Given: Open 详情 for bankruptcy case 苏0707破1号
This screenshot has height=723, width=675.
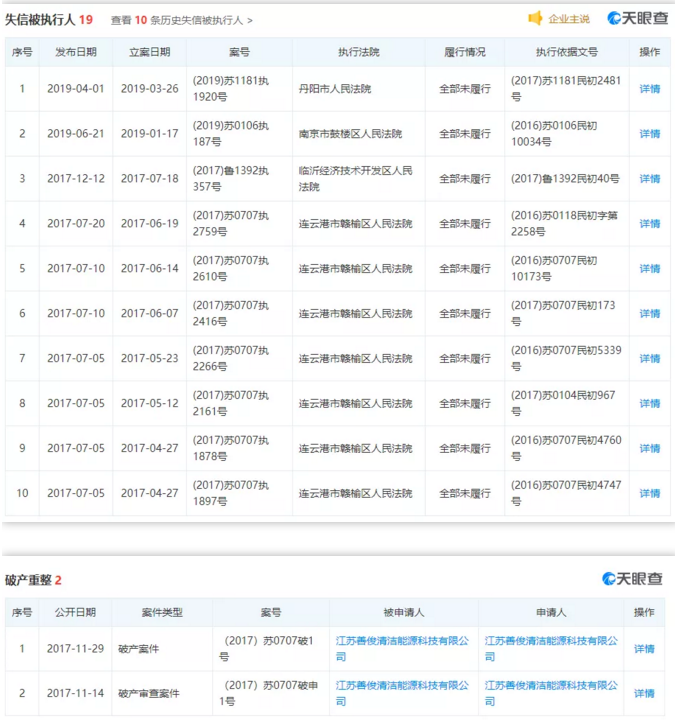Looking at the screenshot, I should (644, 649).
